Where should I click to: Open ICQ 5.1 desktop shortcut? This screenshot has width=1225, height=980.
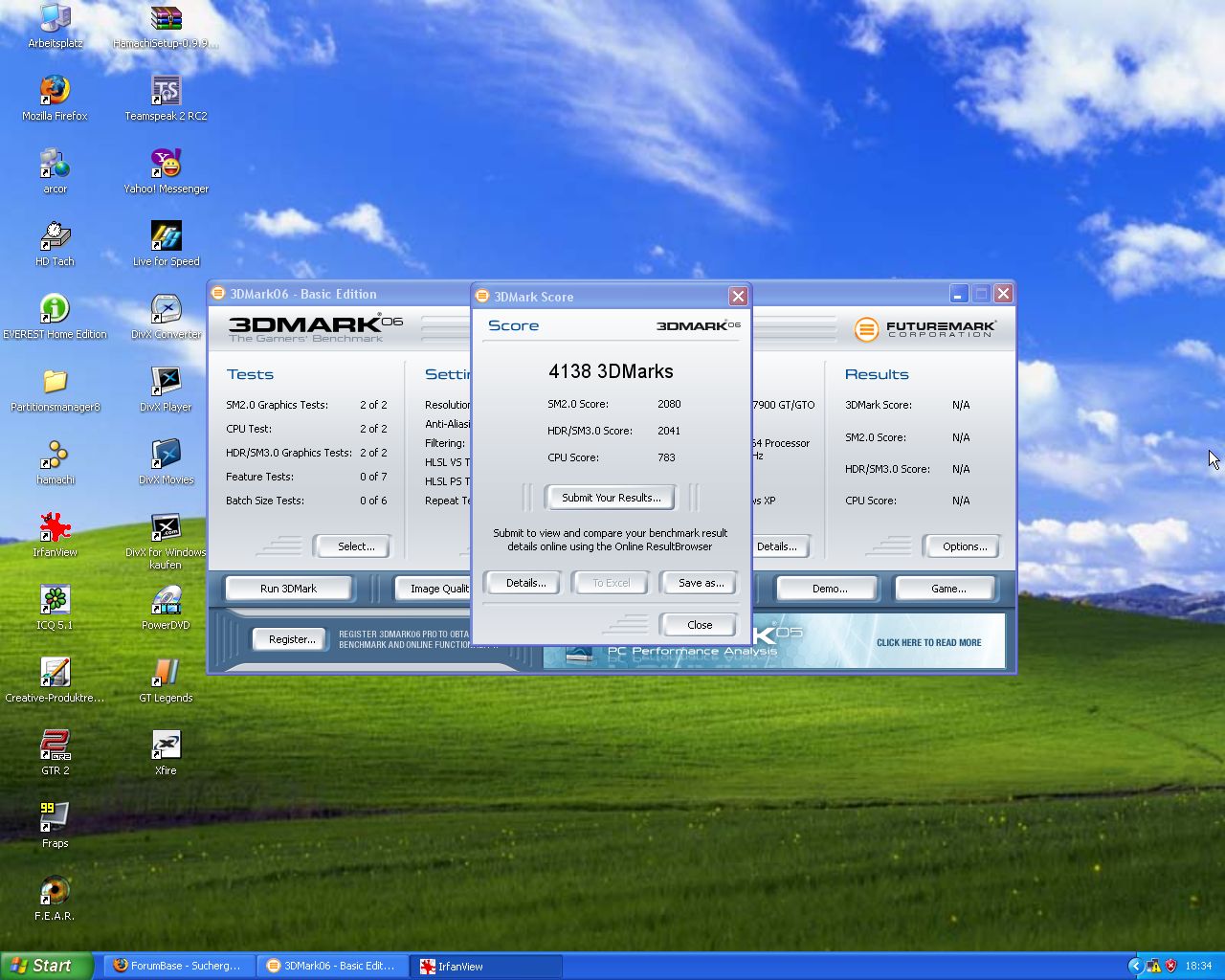click(55, 608)
